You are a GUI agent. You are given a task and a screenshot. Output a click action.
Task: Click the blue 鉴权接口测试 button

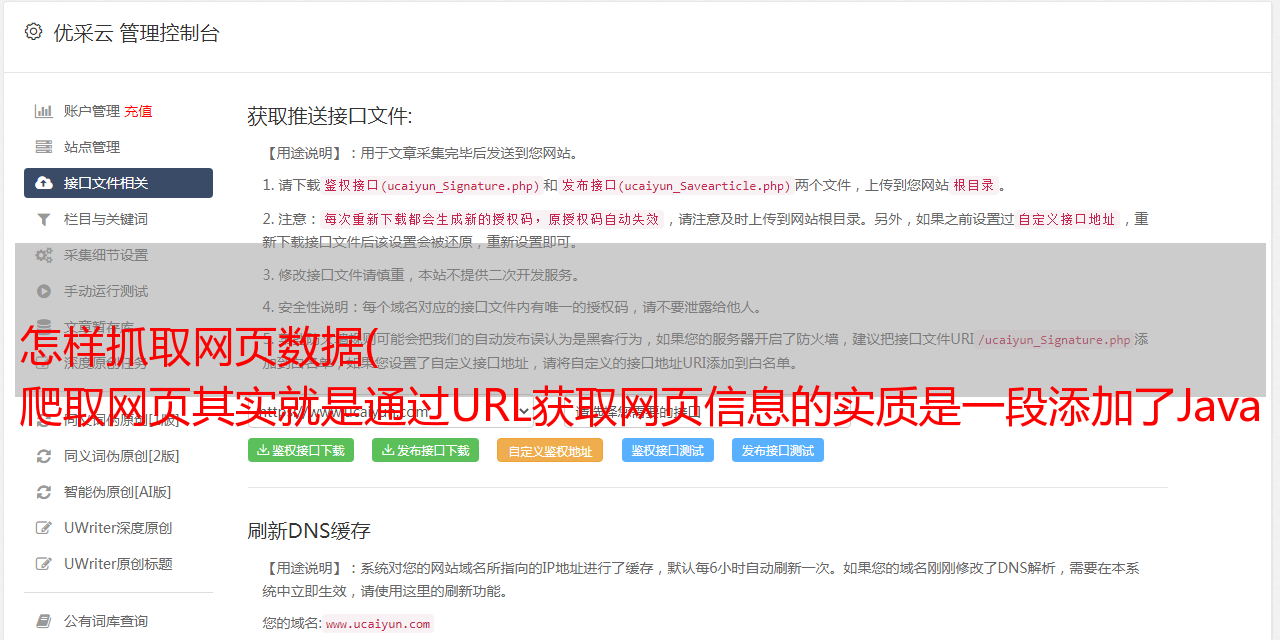pyautogui.click(x=668, y=450)
